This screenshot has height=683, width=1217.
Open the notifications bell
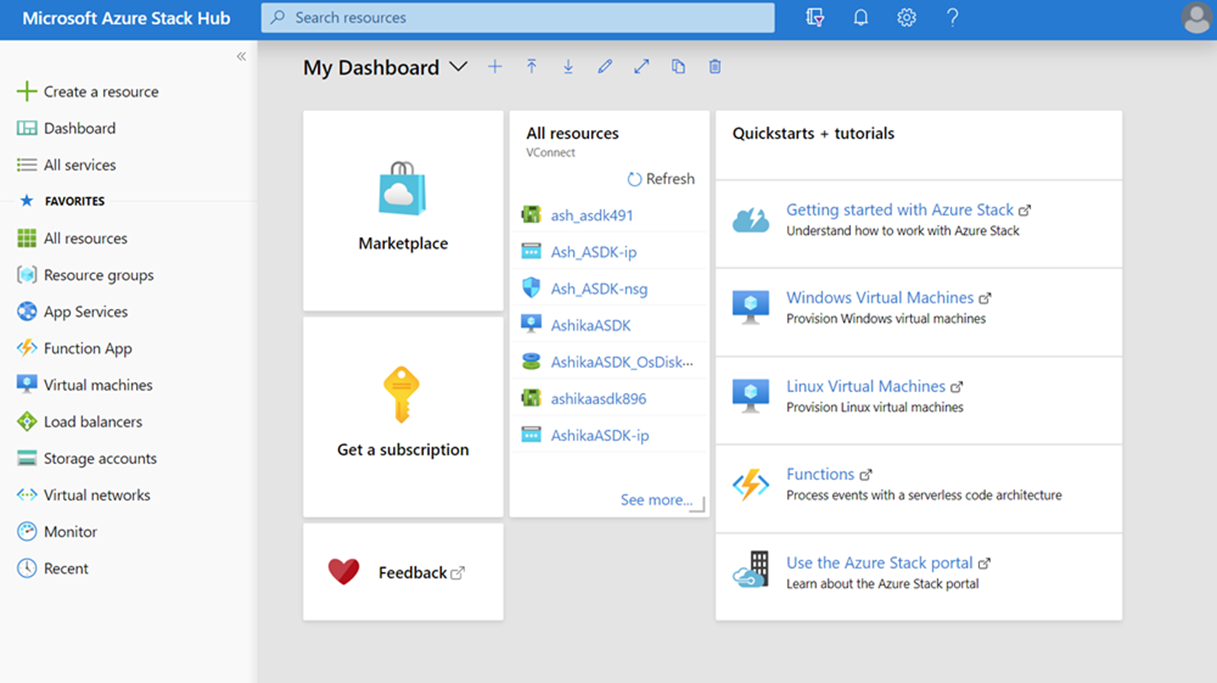coord(860,18)
